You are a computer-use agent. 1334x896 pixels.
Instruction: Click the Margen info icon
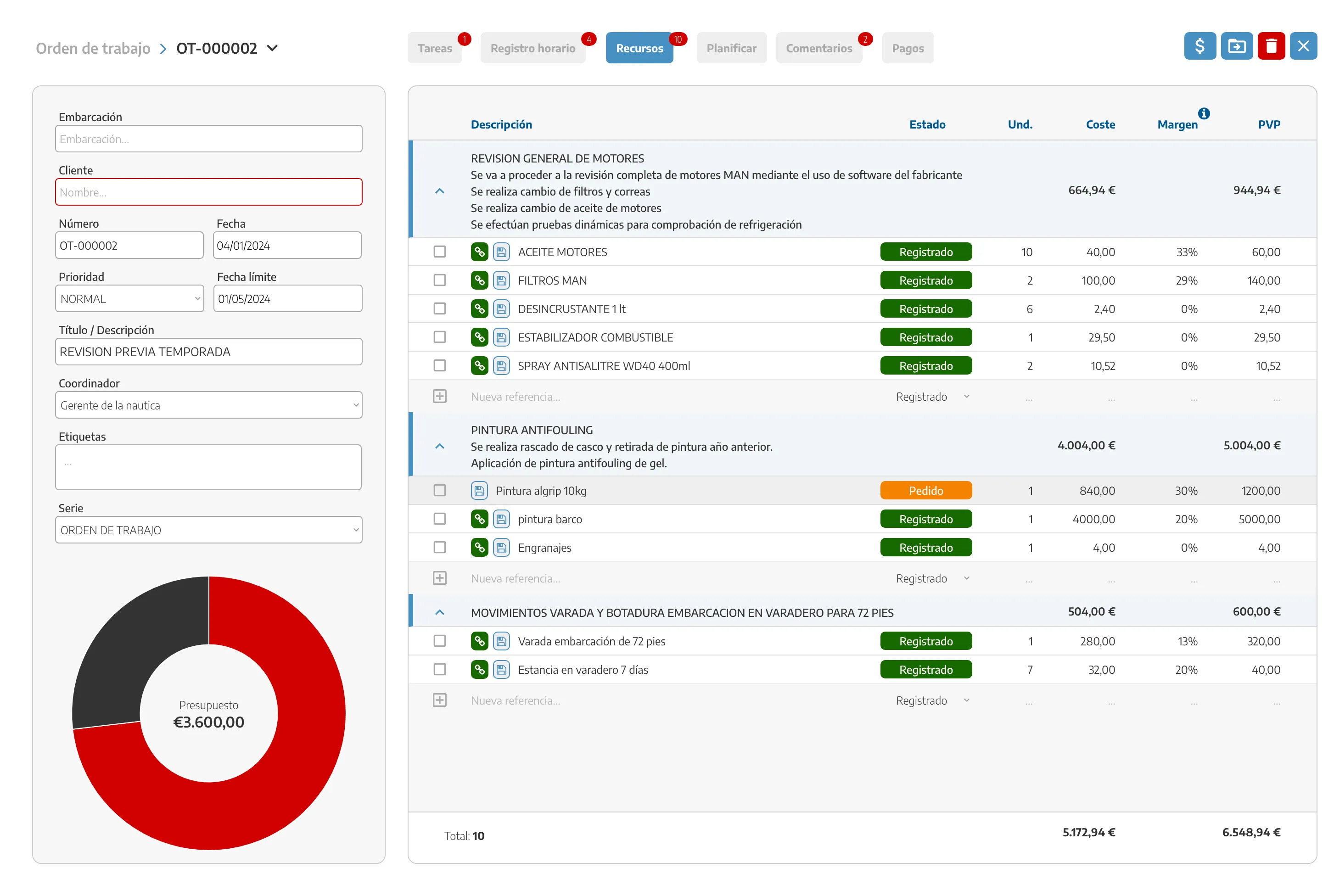(x=1203, y=113)
